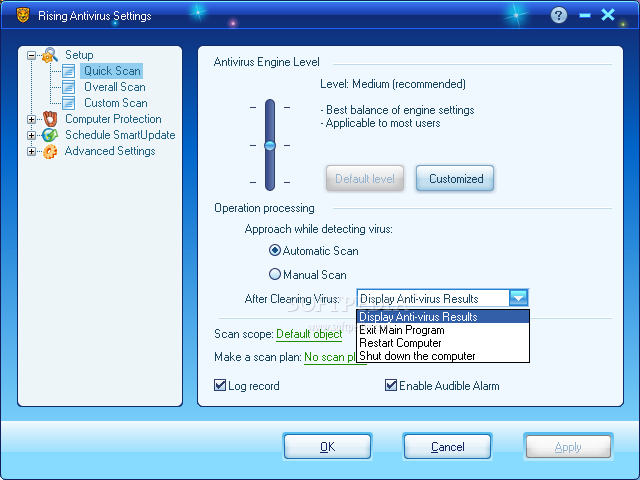Click the Schedule SmartUpdate globe icon
Image resolution: width=640 pixels, height=480 pixels.
[x=50, y=135]
